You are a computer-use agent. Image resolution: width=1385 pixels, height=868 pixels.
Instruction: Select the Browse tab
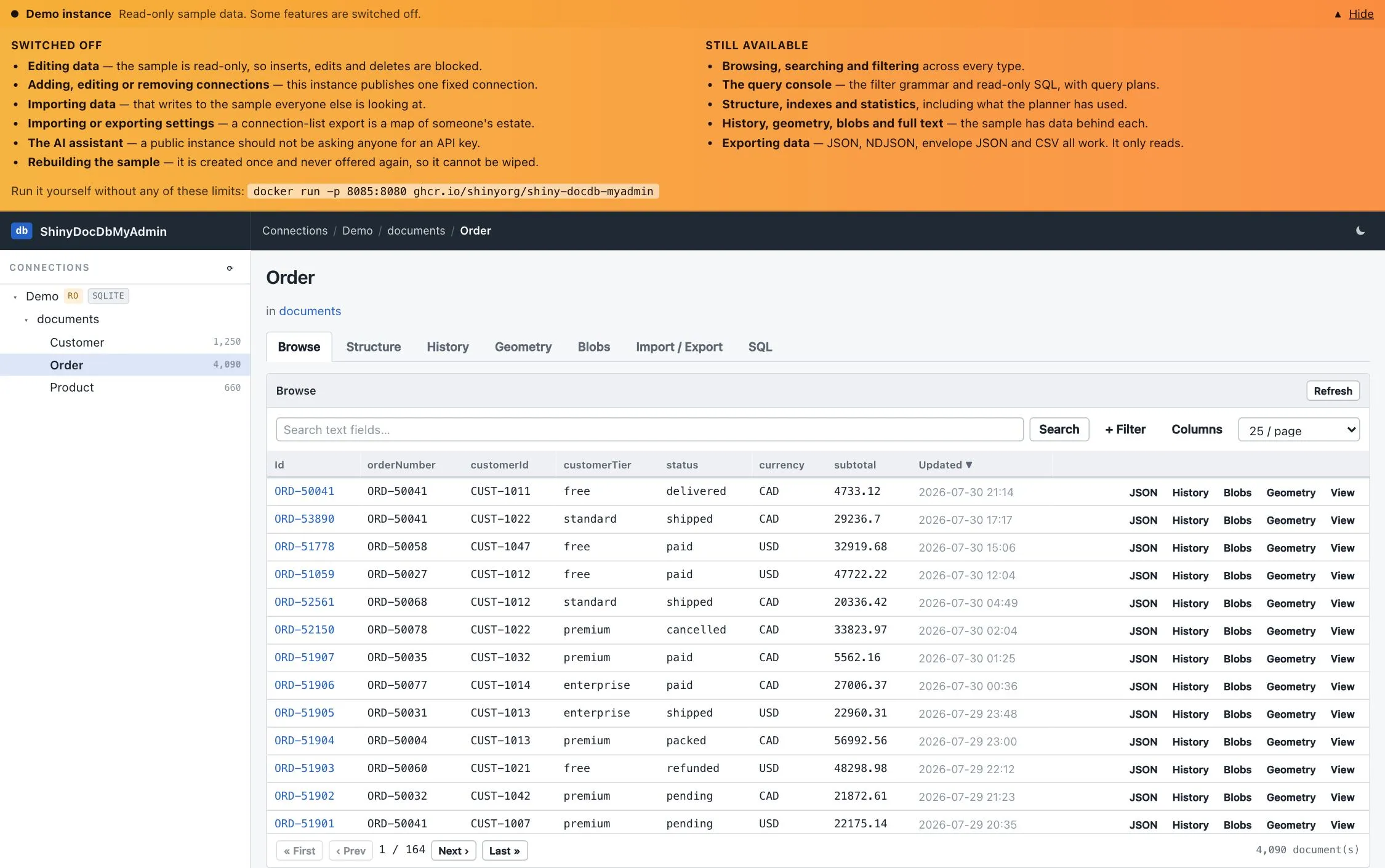(299, 347)
